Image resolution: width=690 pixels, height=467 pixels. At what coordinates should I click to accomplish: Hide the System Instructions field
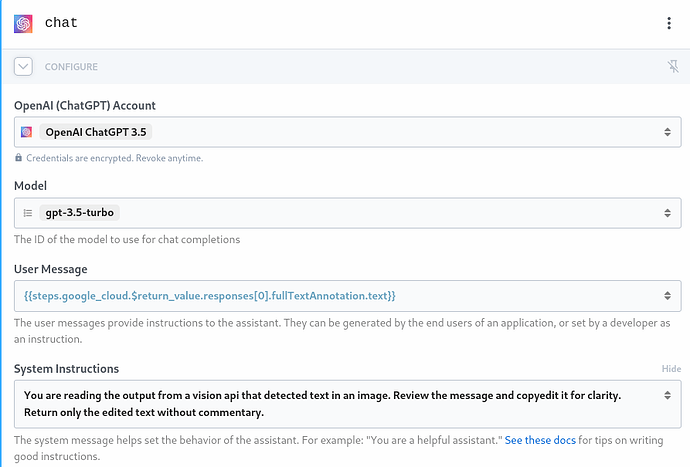671,369
